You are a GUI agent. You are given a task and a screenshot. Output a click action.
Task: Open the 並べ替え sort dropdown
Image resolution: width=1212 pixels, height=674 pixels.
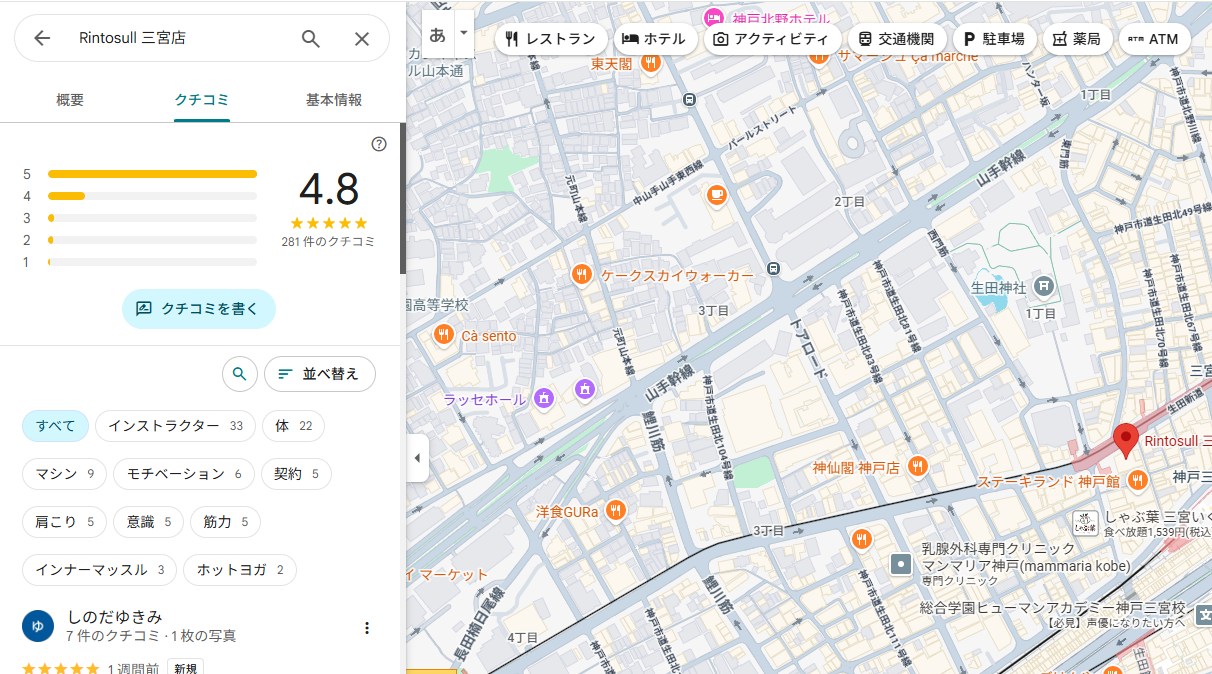point(319,374)
